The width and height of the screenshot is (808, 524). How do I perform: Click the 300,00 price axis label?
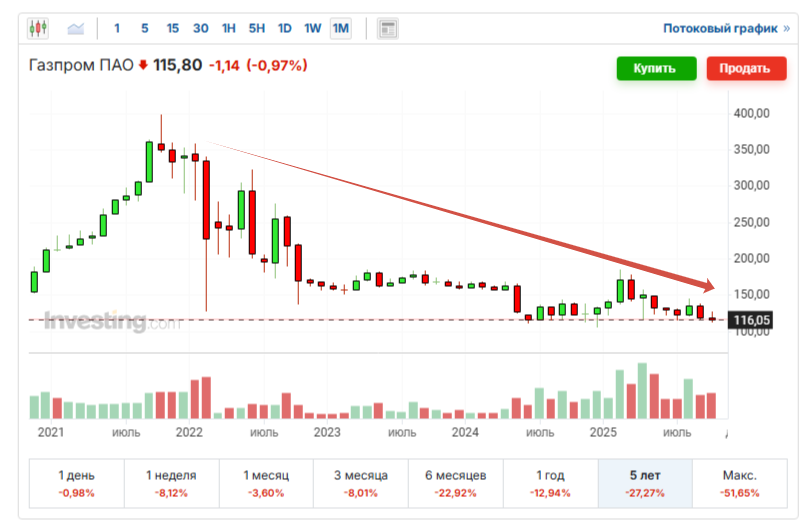(x=751, y=185)
